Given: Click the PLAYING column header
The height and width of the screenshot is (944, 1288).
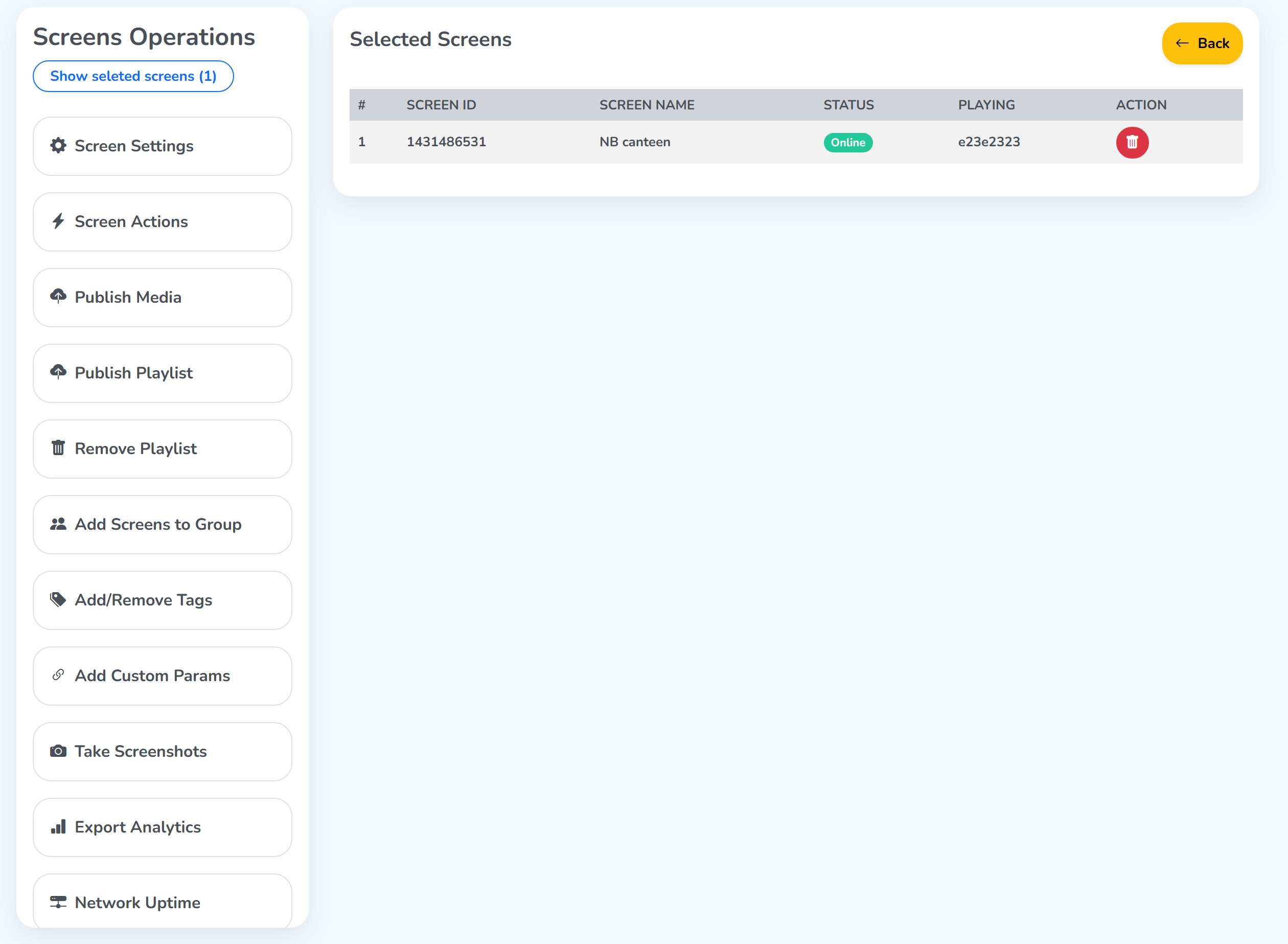Looking at the screenshot, I should 986,105.
